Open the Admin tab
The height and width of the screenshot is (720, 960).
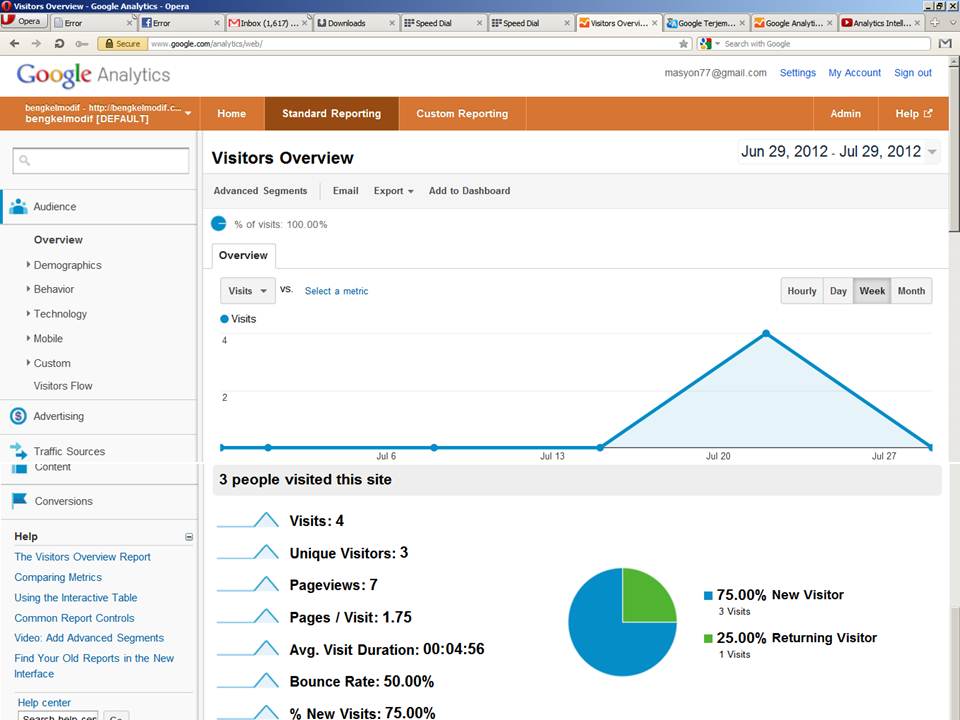pos(846,113)
